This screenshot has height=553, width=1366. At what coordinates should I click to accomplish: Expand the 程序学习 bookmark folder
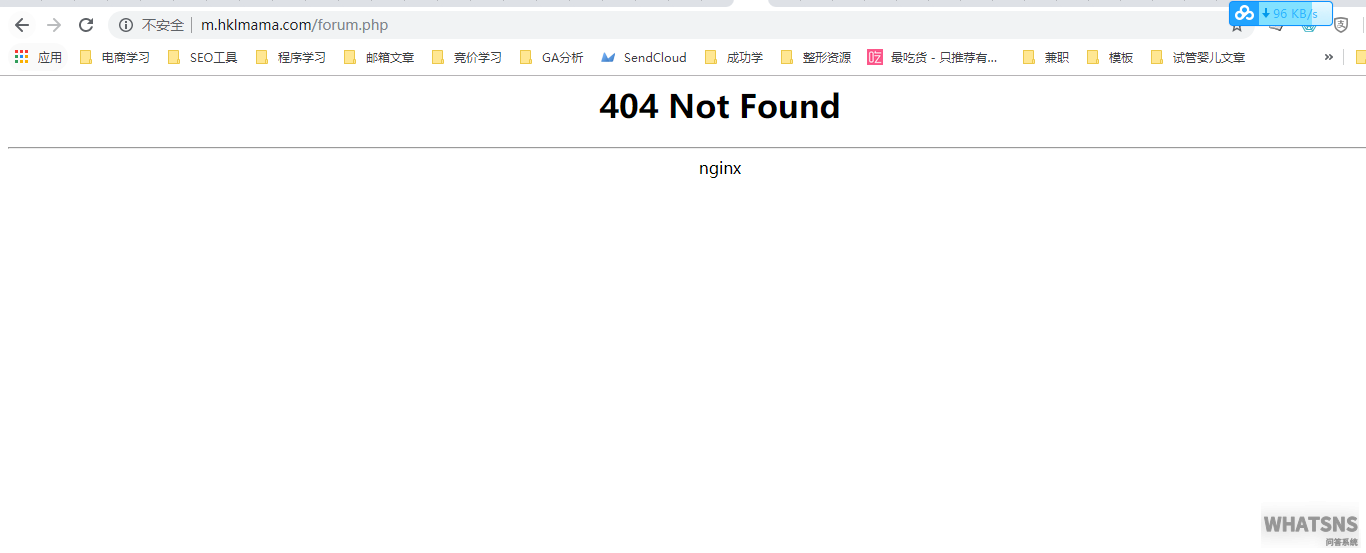(291, 58)
